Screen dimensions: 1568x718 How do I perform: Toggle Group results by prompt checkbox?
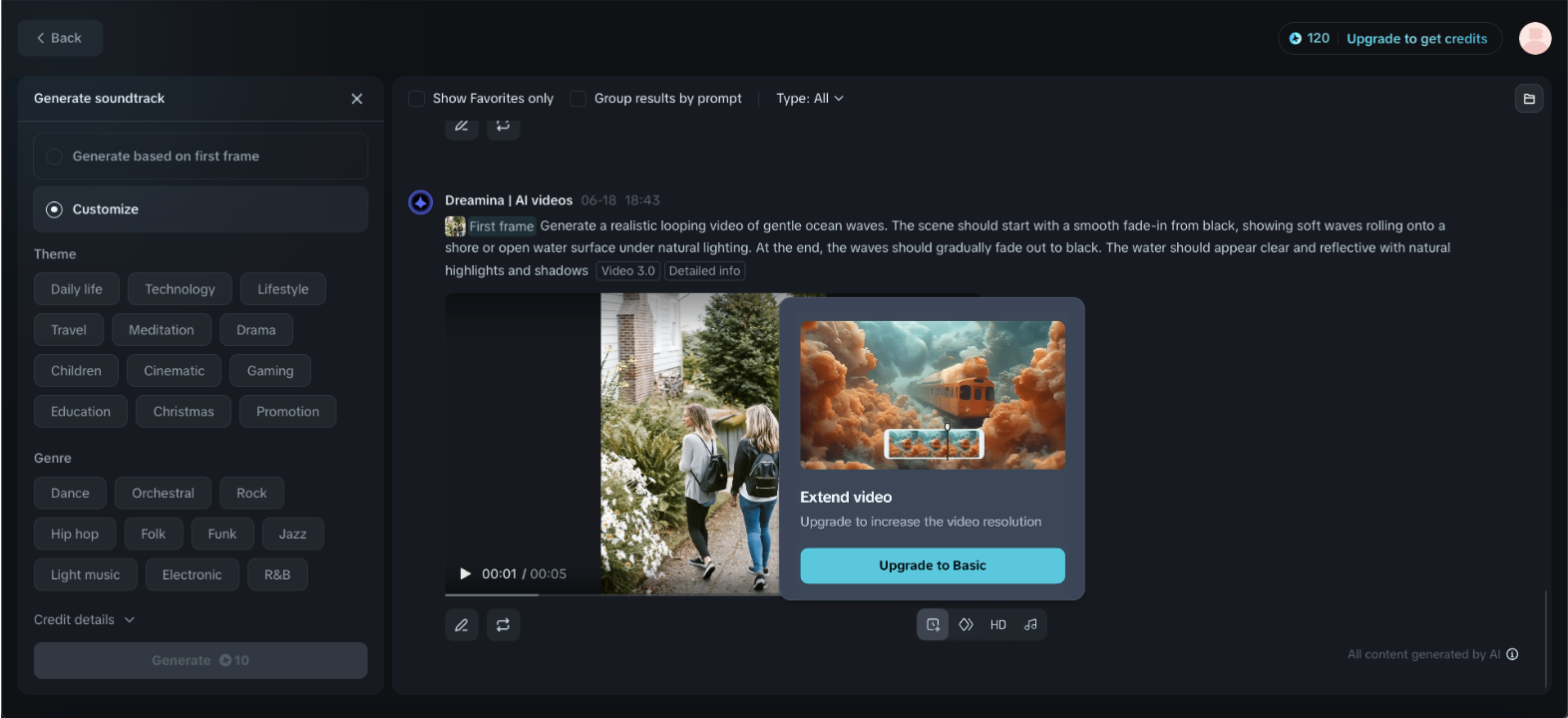[578, 99]
